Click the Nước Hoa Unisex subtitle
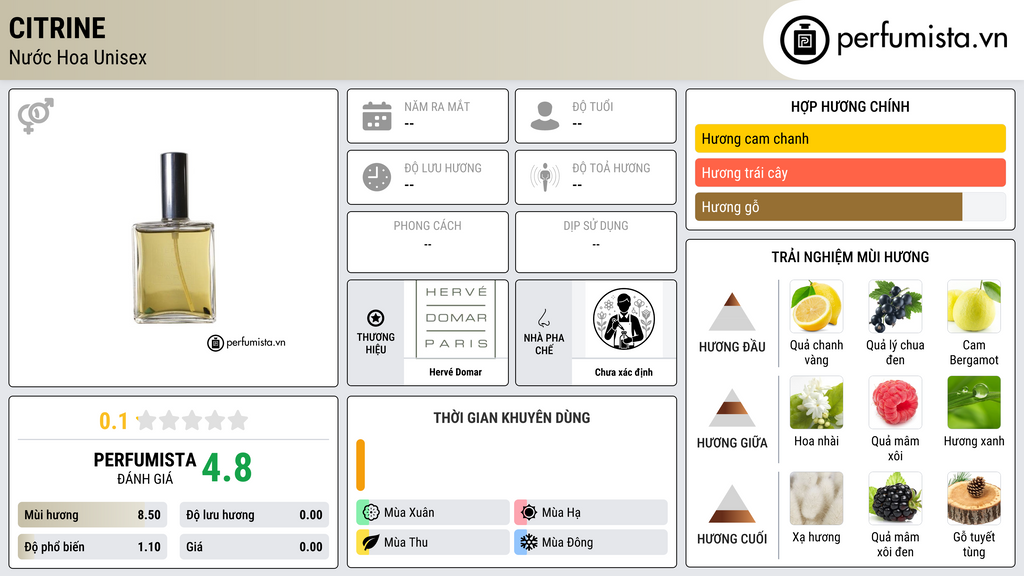 (78, 57)
